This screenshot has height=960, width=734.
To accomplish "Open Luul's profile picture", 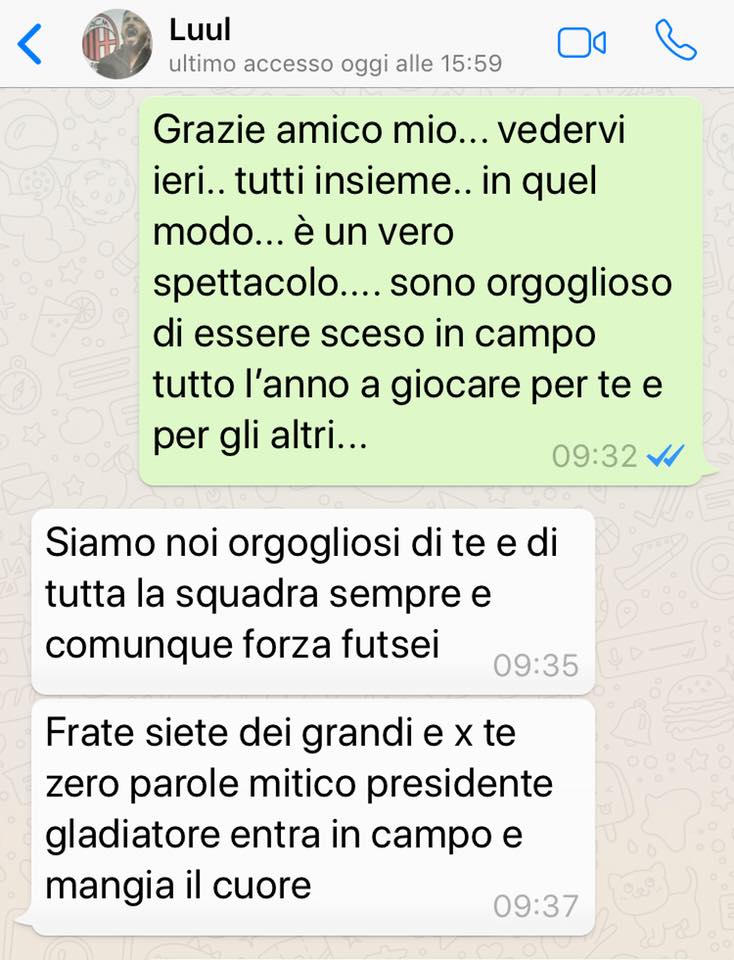I will click(x=117, y=44).
